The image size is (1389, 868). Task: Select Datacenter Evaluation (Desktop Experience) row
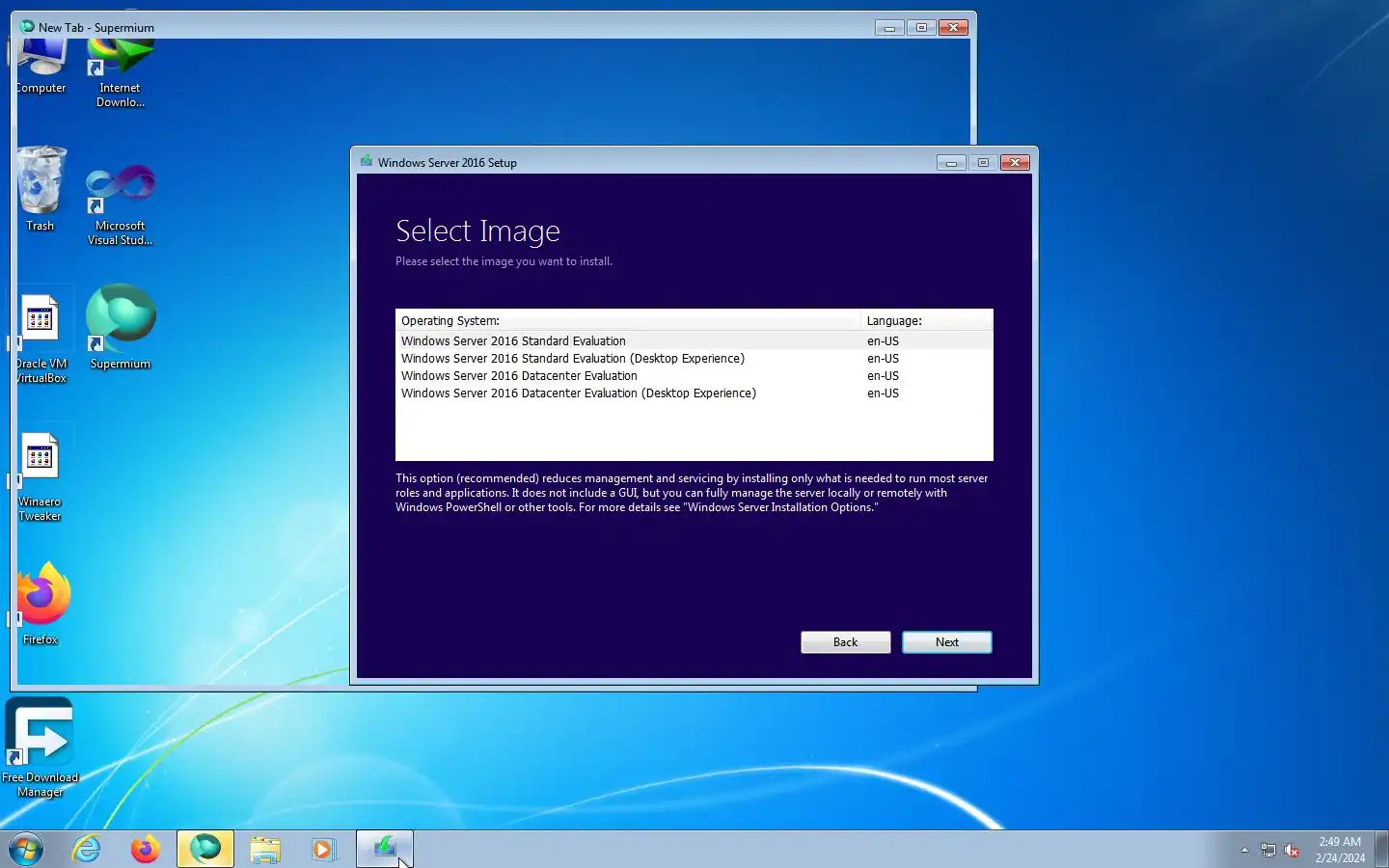coord(694,393)
